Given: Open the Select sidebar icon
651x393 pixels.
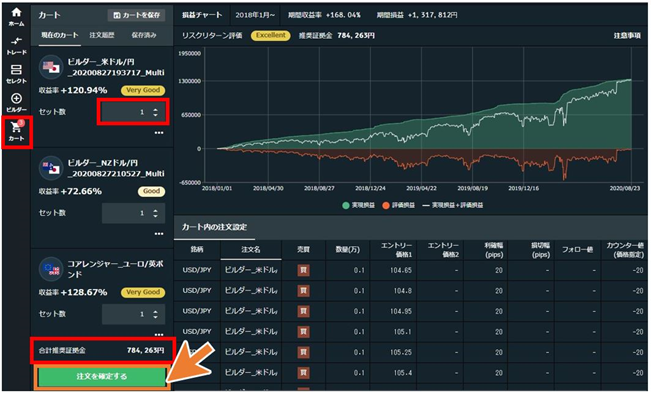Looking at the screenshot, I should coord(16,74).
